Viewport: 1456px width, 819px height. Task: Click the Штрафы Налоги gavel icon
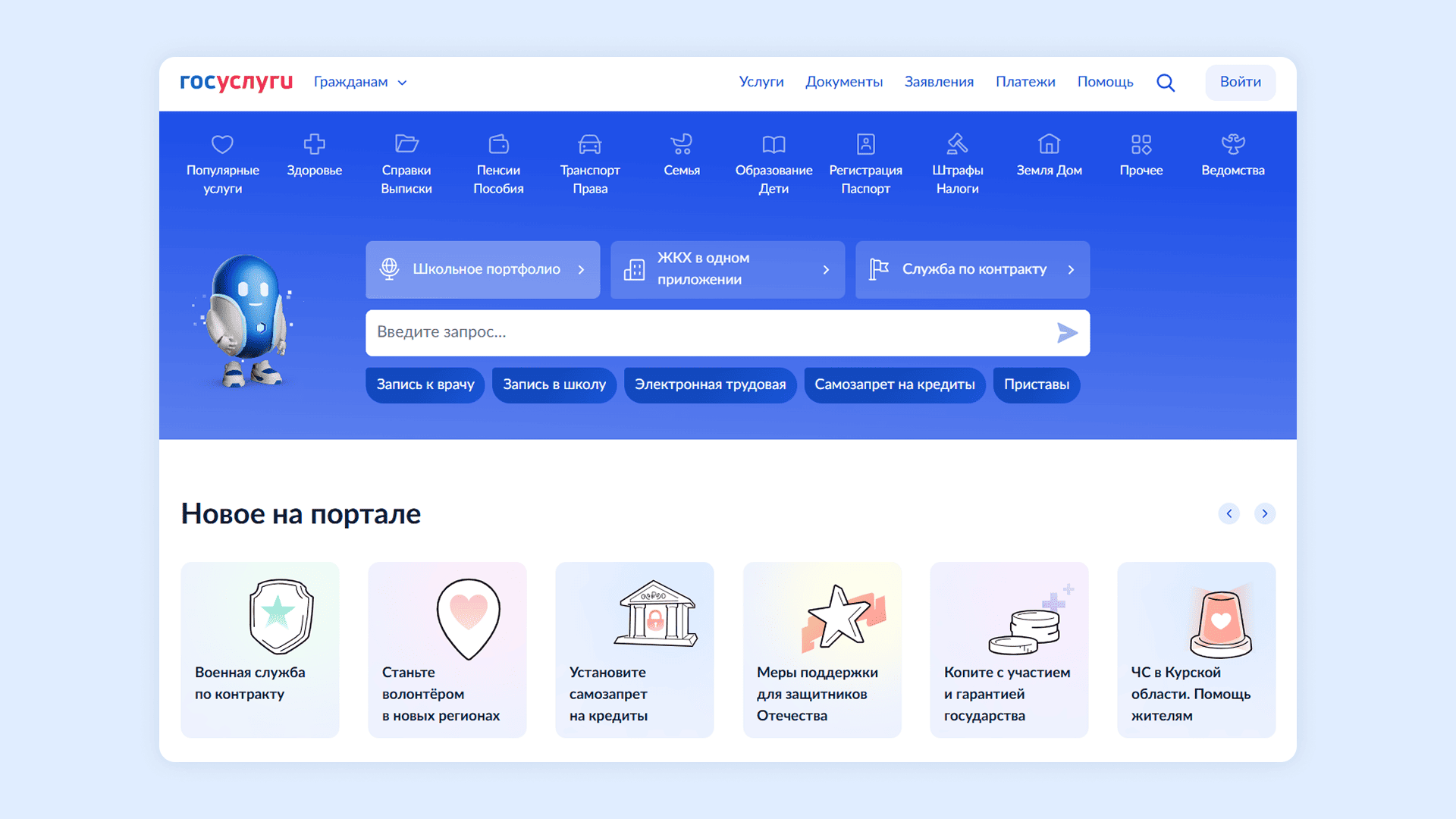click(x=957, y=144)
